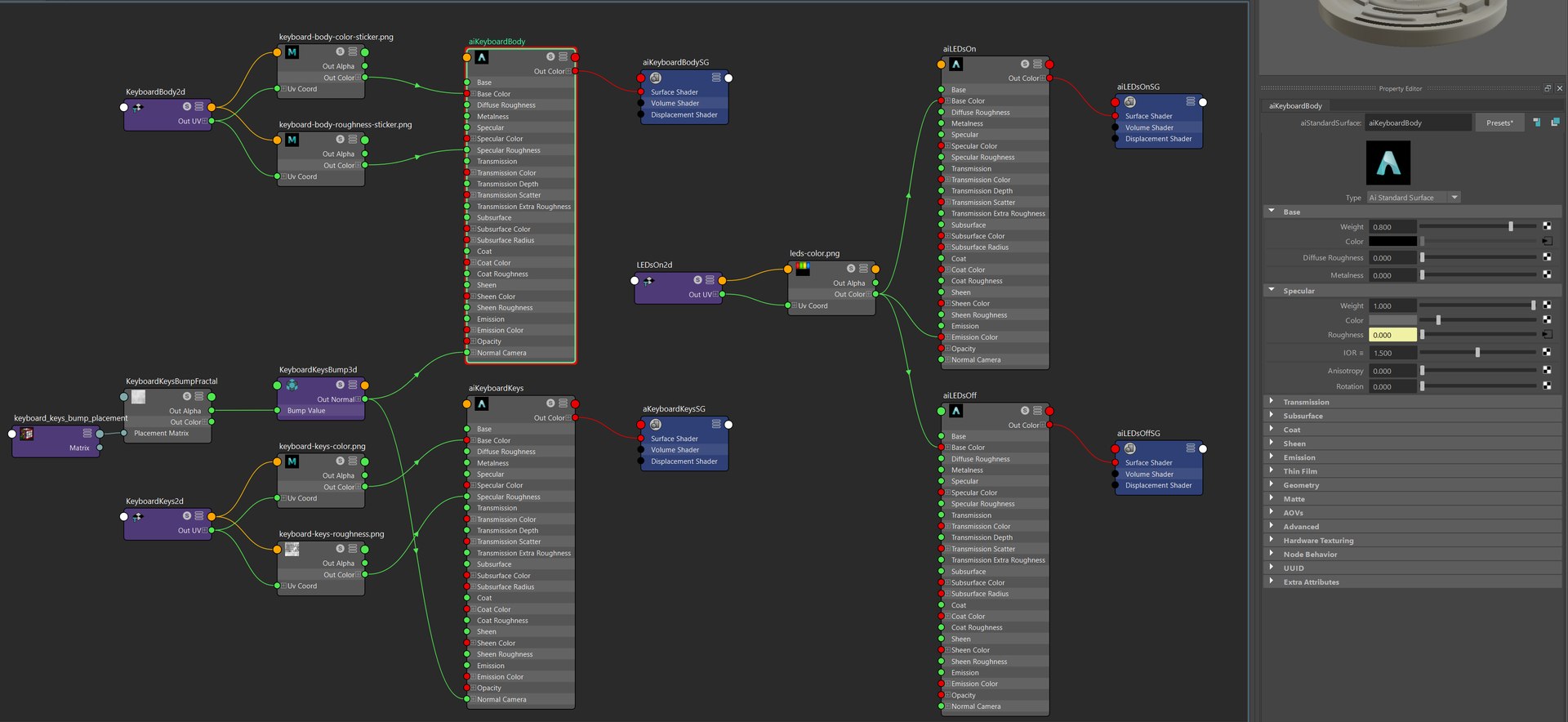The height and width of the screenshot is (722, 1568).
Task: Click the Maya file icon on keyboard-keys-color.png node
Action: pyautogui.click(x=292, y=461)
